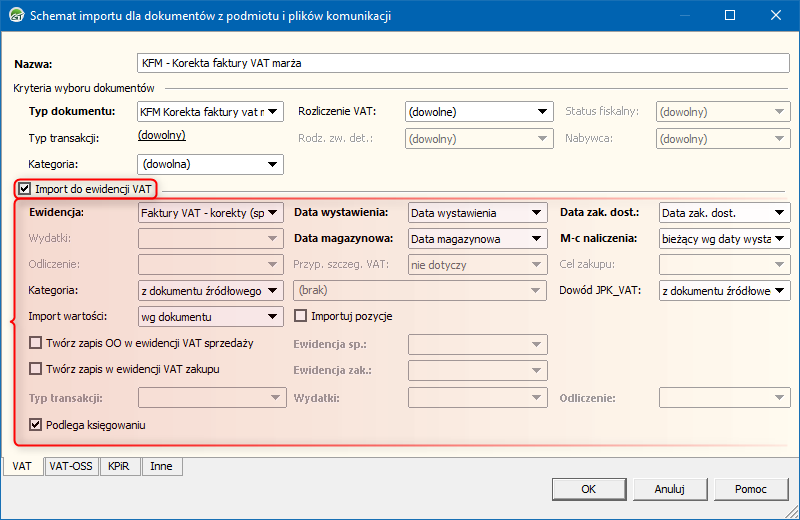Open Kategoria z dokumentu źródłowego dropdown
800x520 pixels.
[x=210, y=291]
